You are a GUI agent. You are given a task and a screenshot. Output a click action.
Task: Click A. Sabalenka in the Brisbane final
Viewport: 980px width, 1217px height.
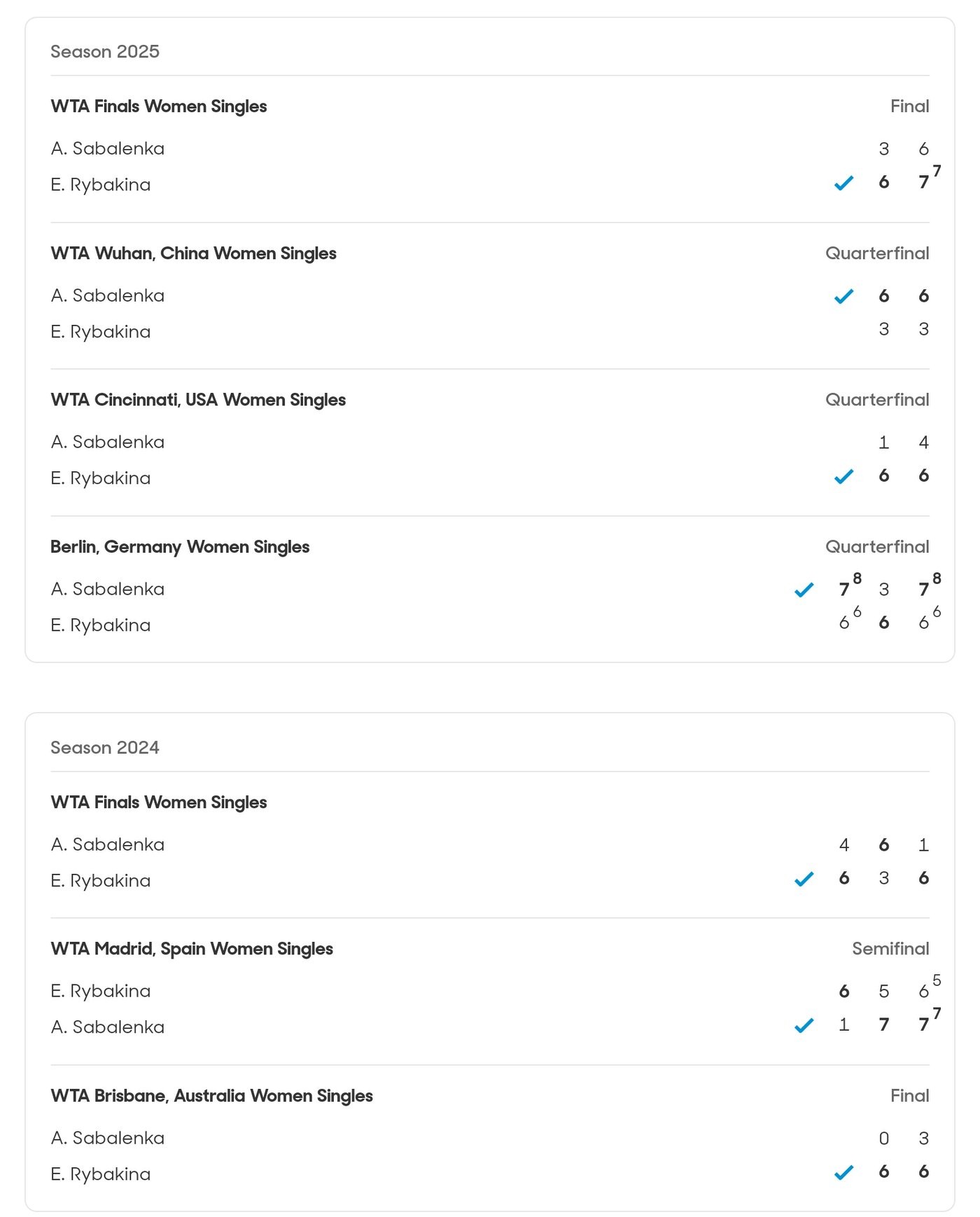tap(108, 1138)
